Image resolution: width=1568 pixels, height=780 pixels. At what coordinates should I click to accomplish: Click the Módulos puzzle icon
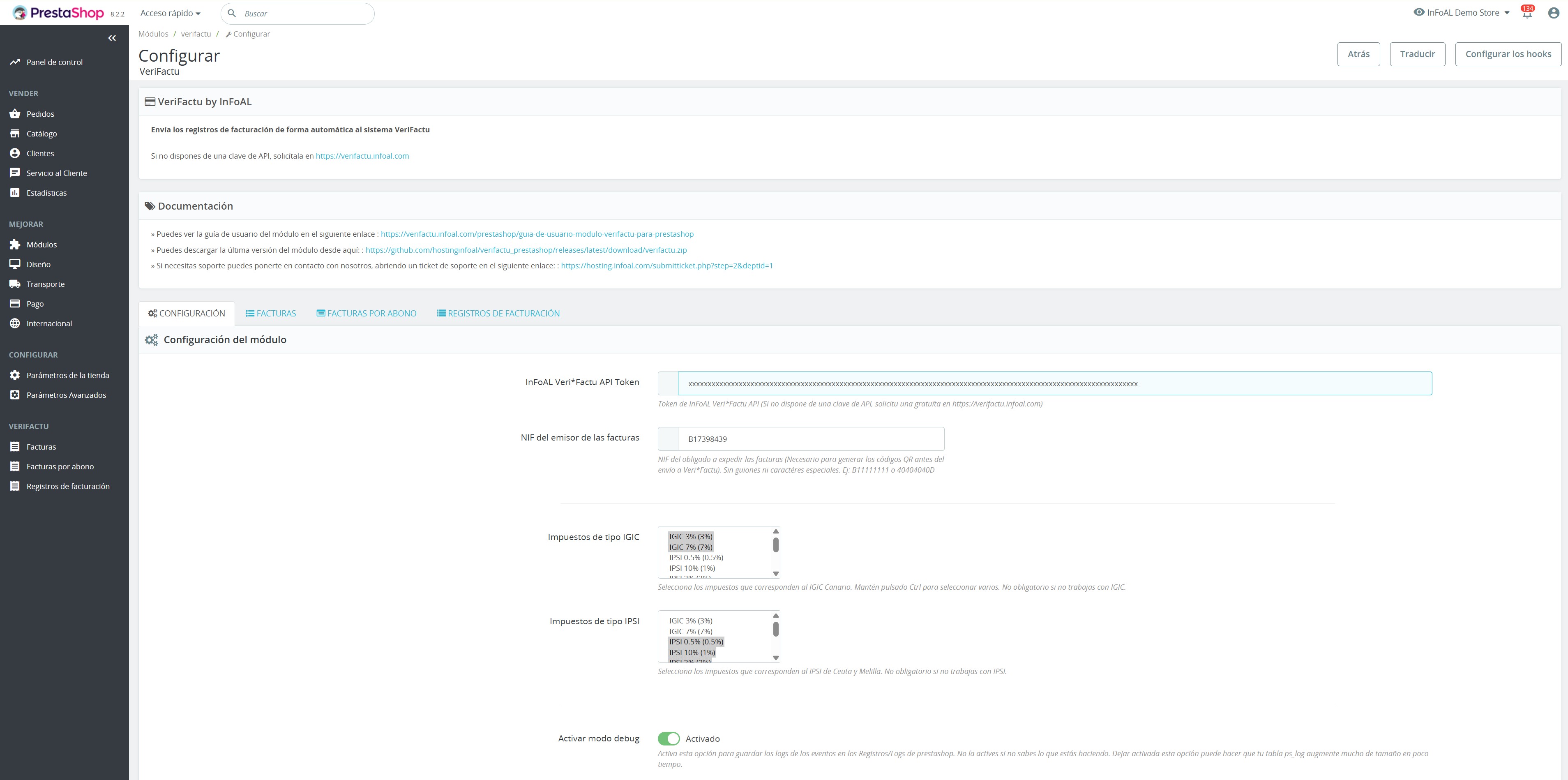[x=15, y=244]
